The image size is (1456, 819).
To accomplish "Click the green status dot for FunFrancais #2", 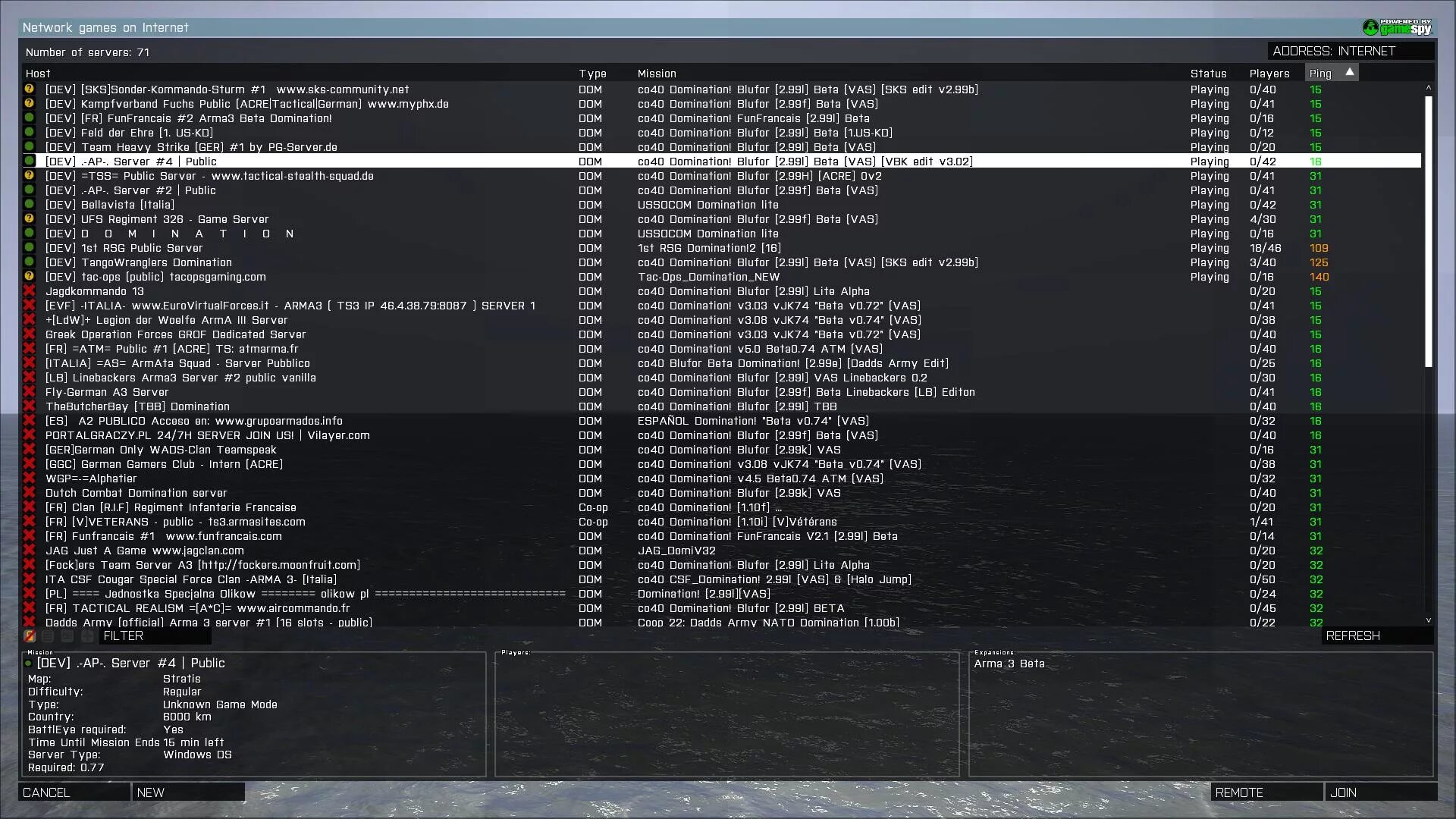I will pyautogui.click(x=30, y=118).
